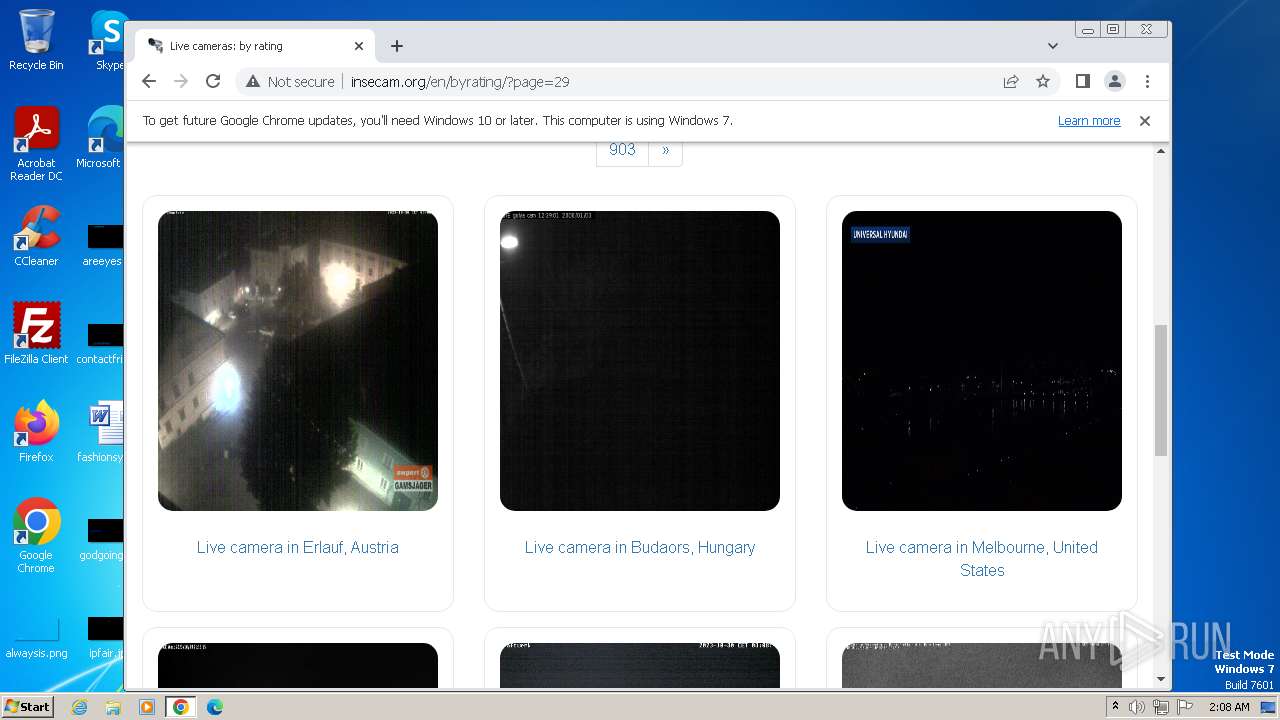Dismiss the Chrome update notification bar
Viewport: 1280px width, 720px height.
pos(1145,120)
